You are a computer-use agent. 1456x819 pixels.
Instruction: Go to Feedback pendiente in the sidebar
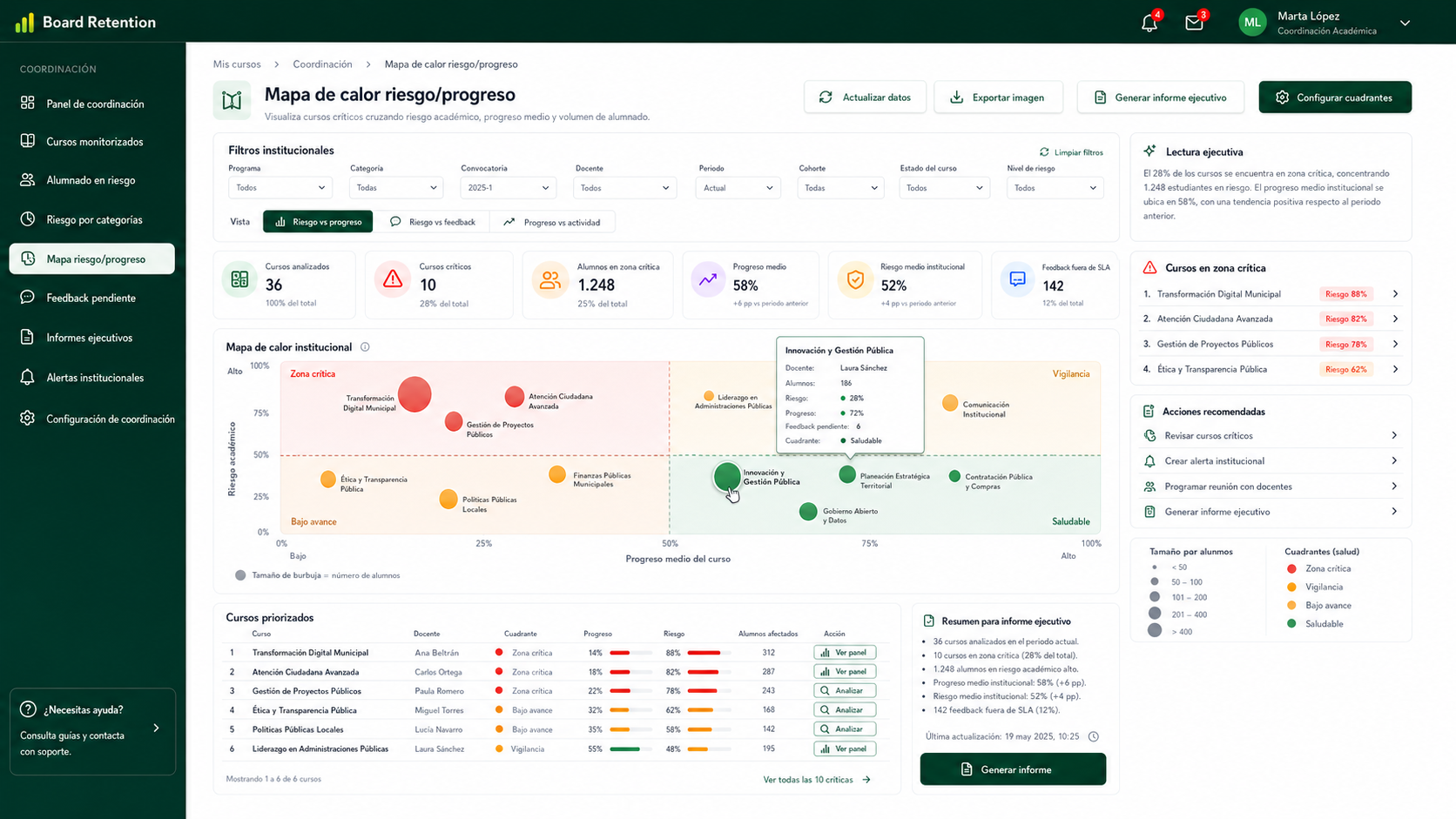91,298
